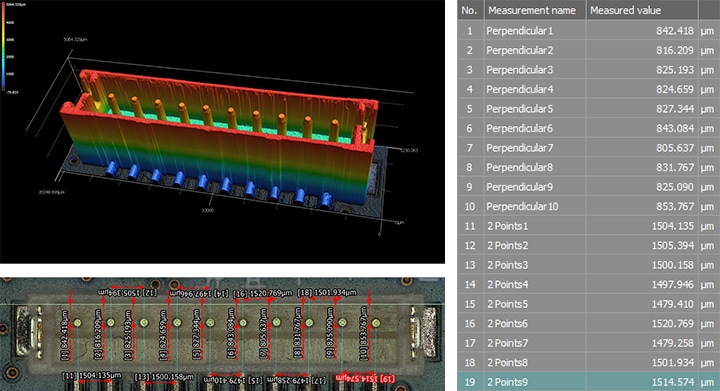This screenshot has width=720, height=391.
Task: Click red [19] 1514.574µm measurement label
Action: tap(366, 378)
